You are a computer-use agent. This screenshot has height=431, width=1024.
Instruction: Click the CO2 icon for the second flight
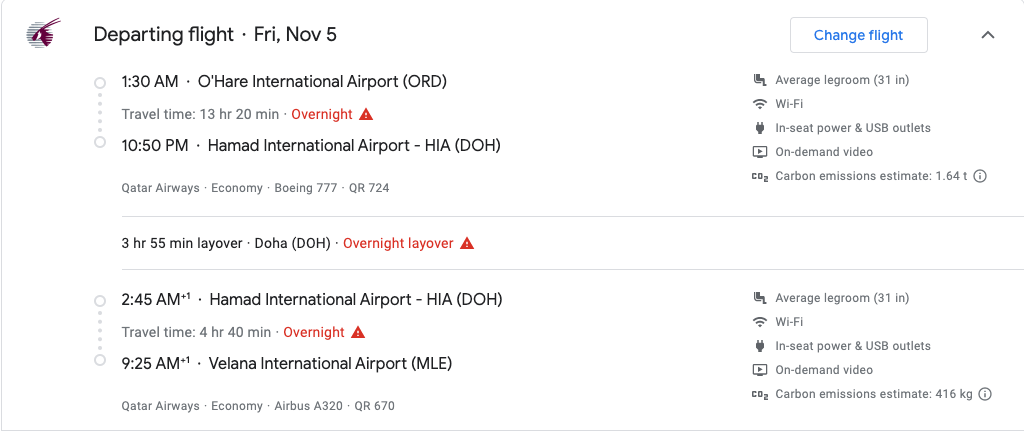pyautogui.click(x=760, y=394)
